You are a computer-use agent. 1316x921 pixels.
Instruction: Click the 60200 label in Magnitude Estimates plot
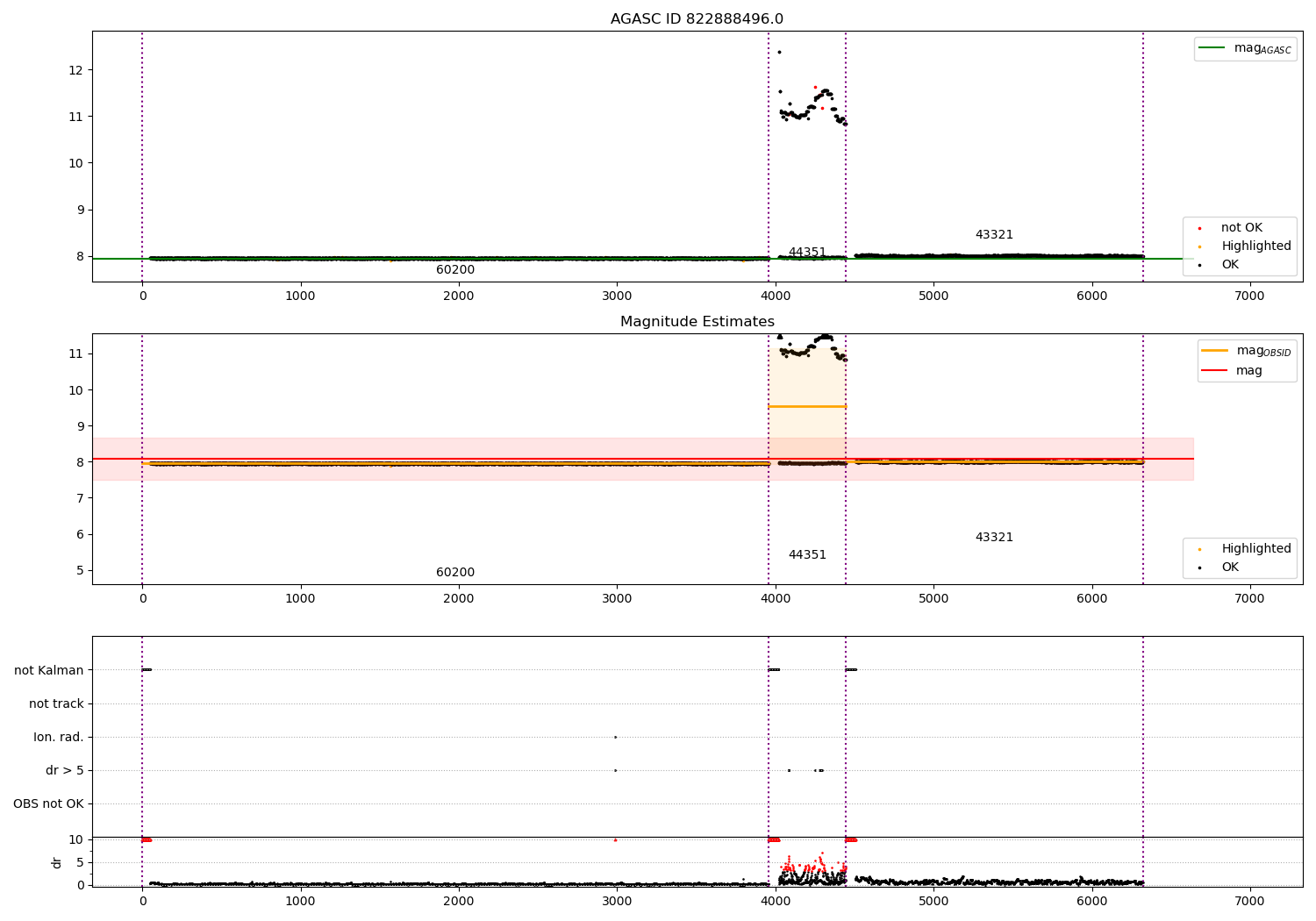pyautogui.click(x=455, y=573)
